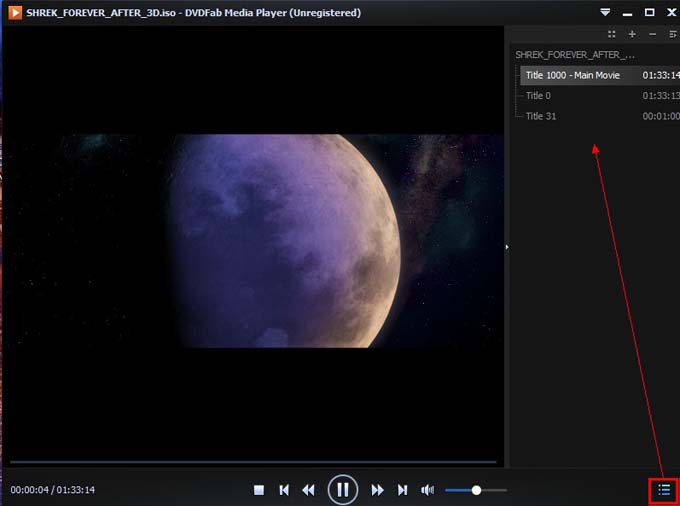Click the elapsed time display 00:00:04

pos(29,490)
